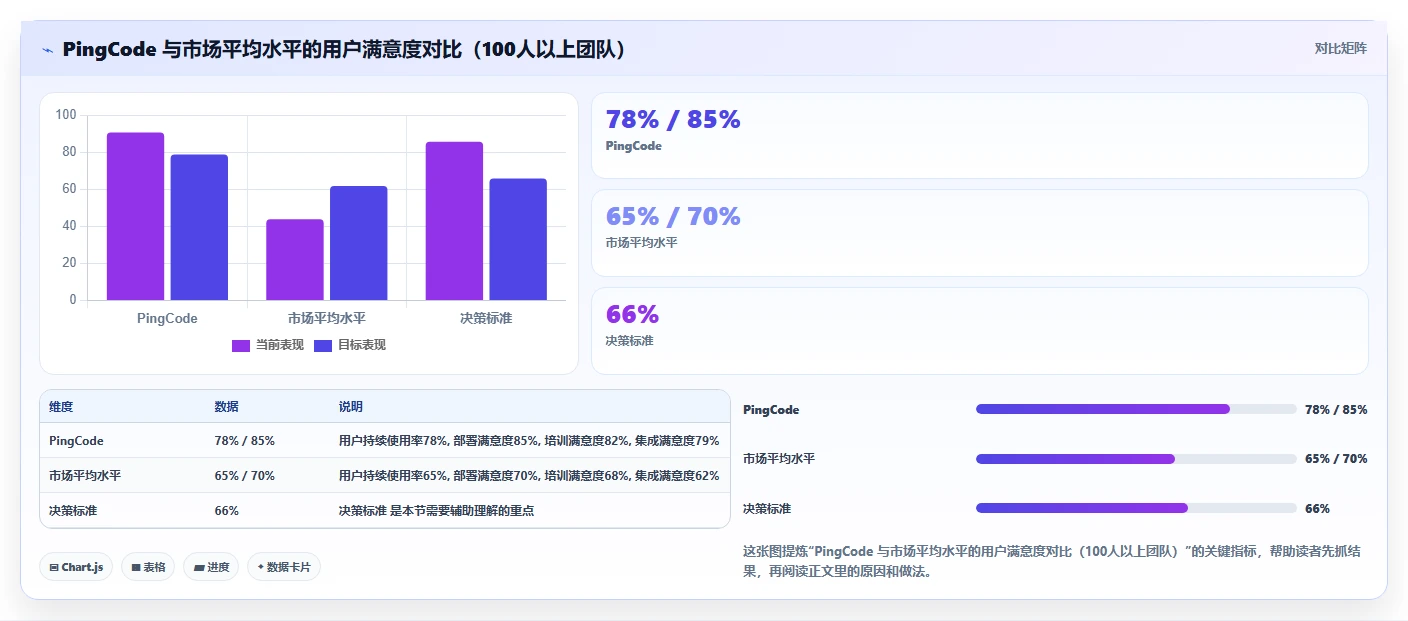Click description starting 用户持续使用率65%
The height and width of the screenshot is (621, 1408).
(529, 476)
